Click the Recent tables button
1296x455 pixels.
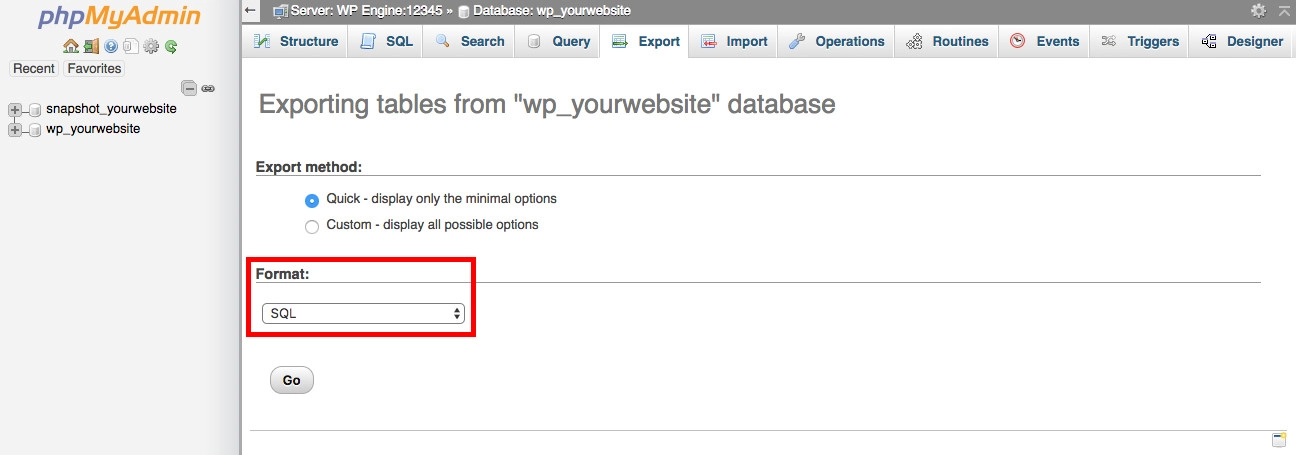[x=34, y=69]
